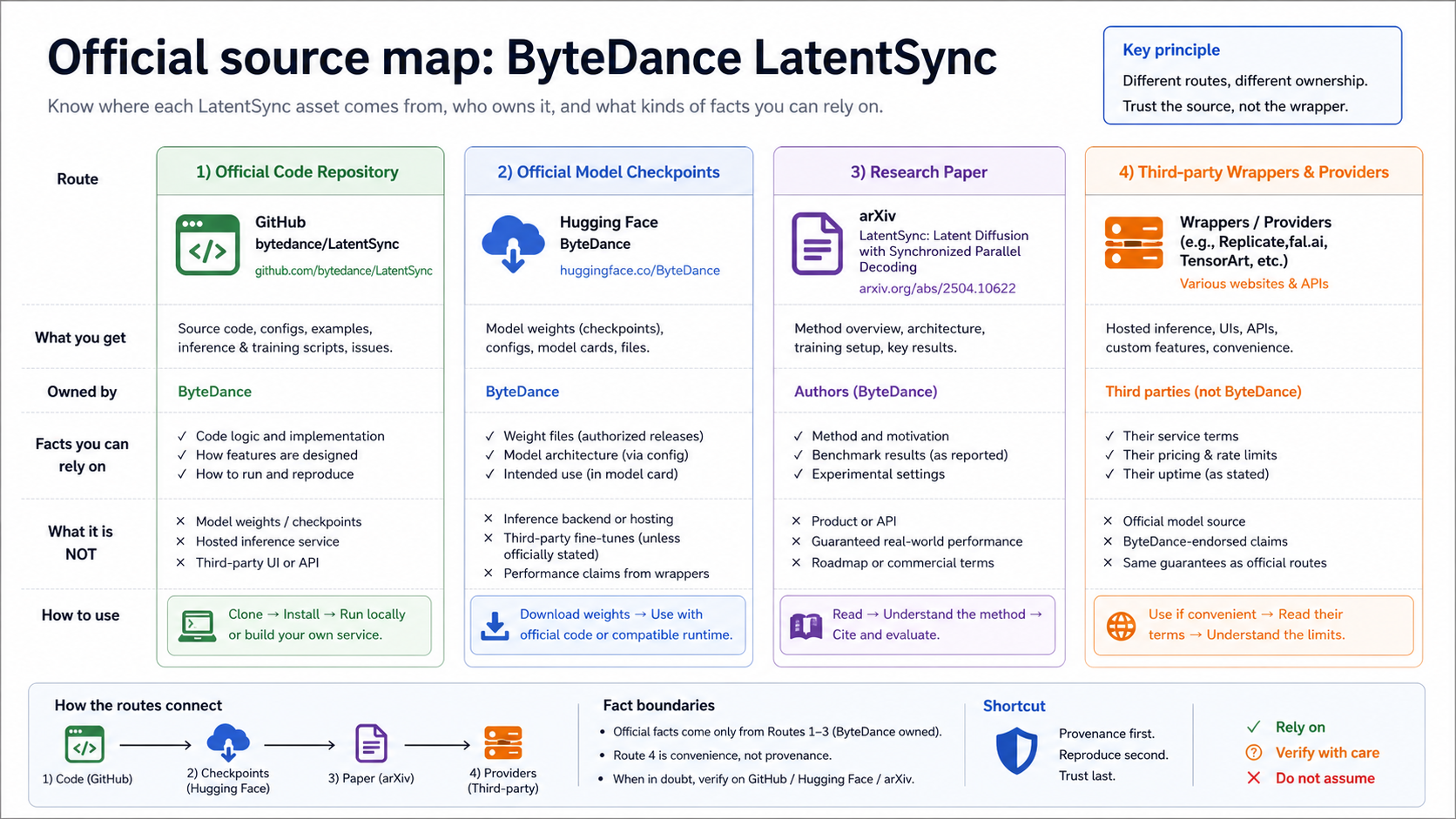The height and width of the screenshot is (819, 1456).
Task: Click the blue shield Shortcut icon
Action: [1016, 752]
